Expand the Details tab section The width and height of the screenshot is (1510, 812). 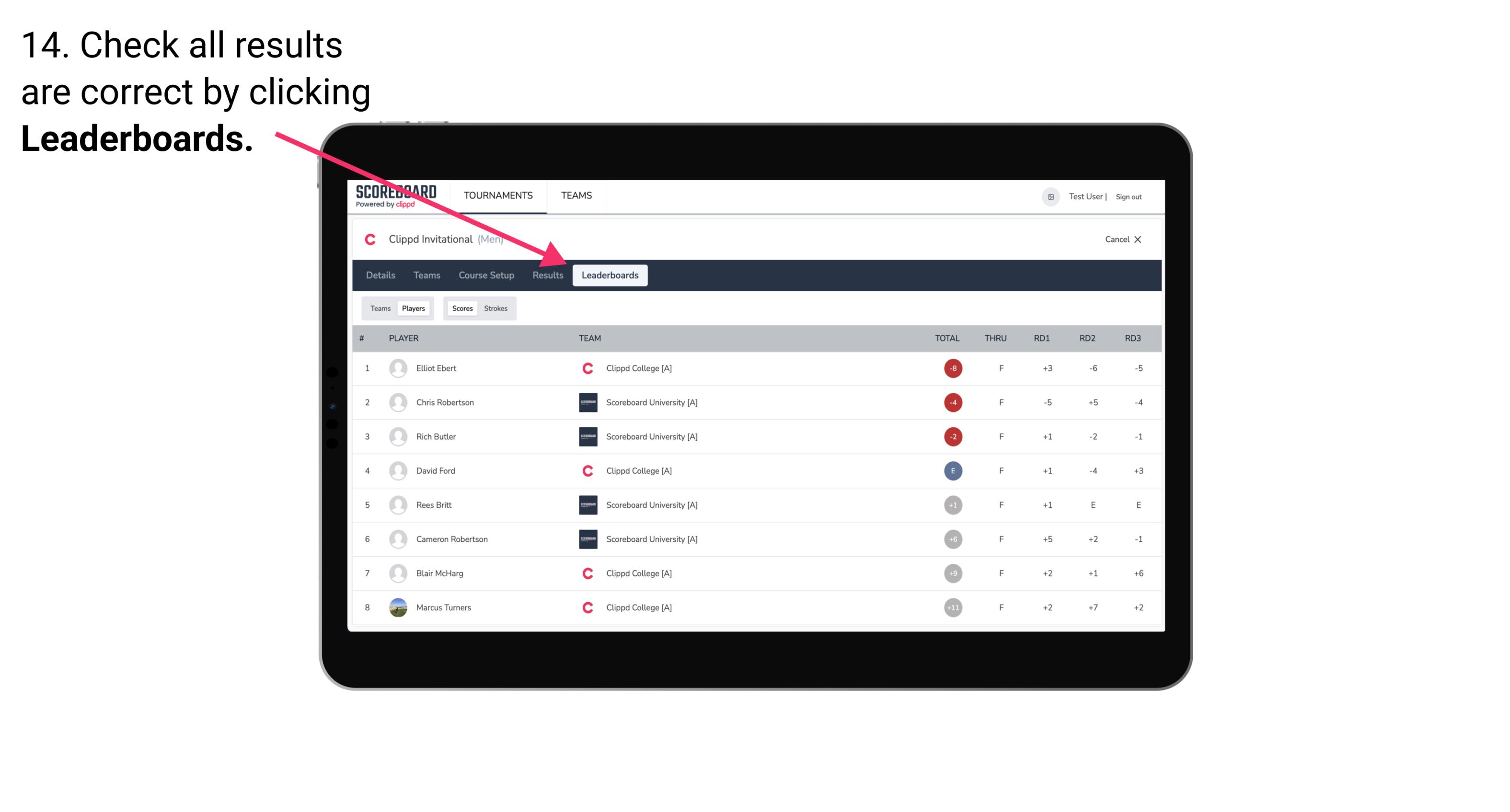pos(380,275)
